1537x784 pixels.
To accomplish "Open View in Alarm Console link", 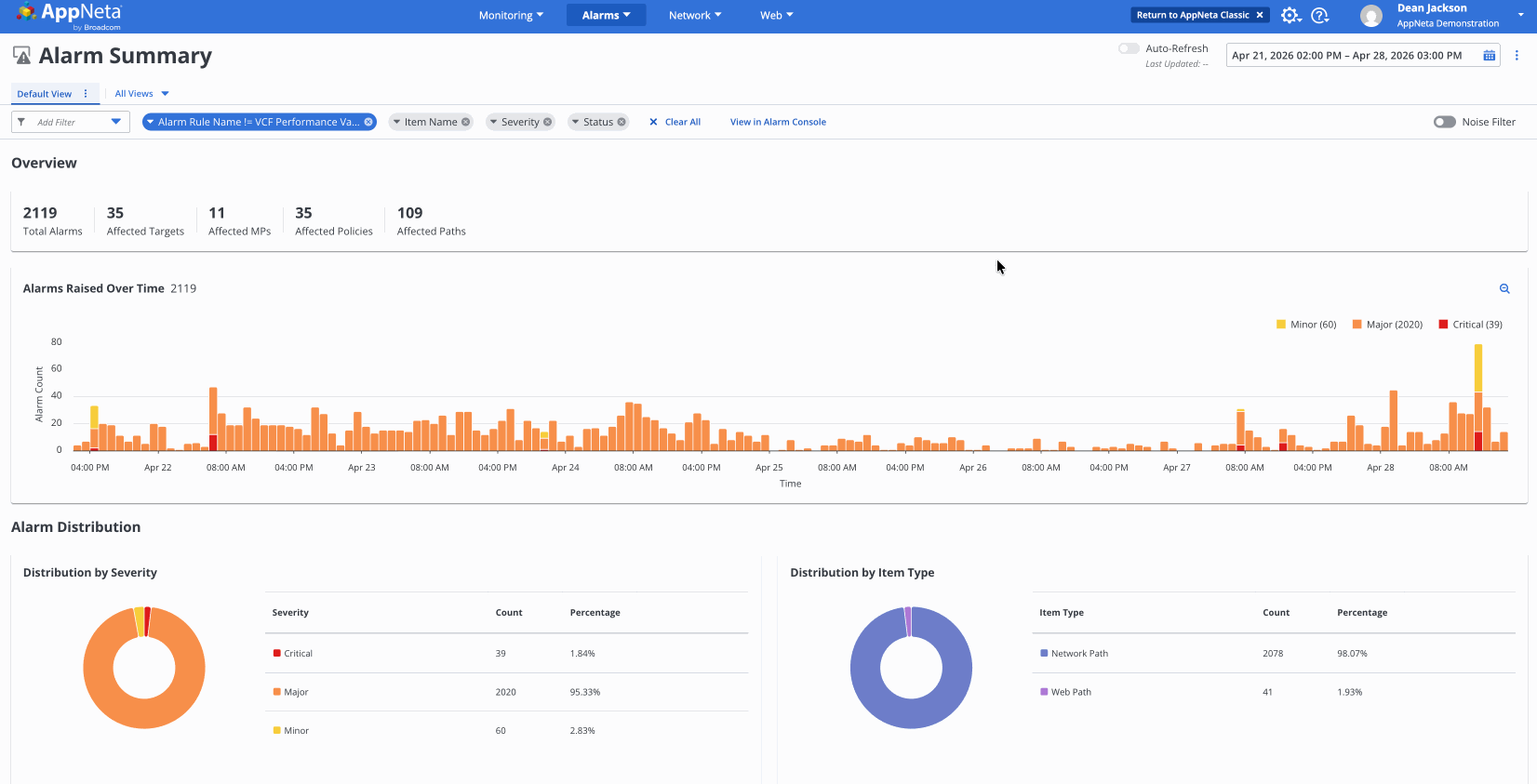I will 778,122.
